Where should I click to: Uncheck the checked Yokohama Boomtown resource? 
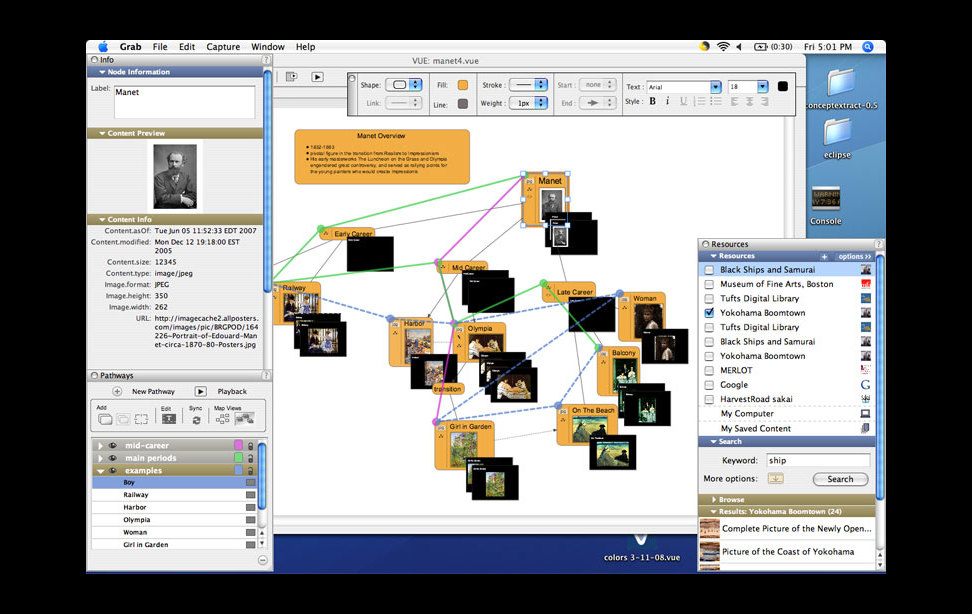(709, 313)
